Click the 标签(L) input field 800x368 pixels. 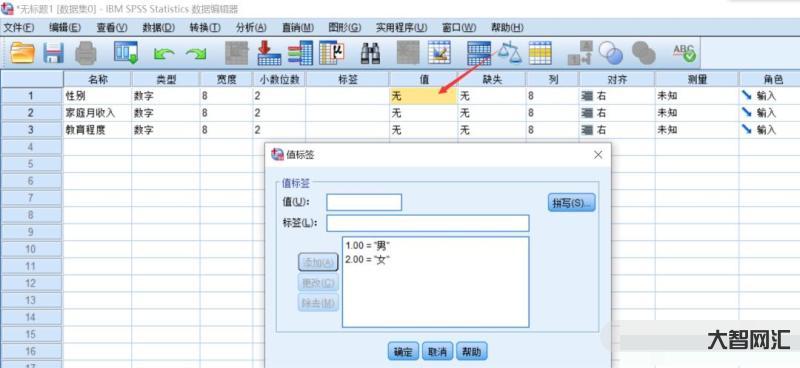click(x=428, y=223)
